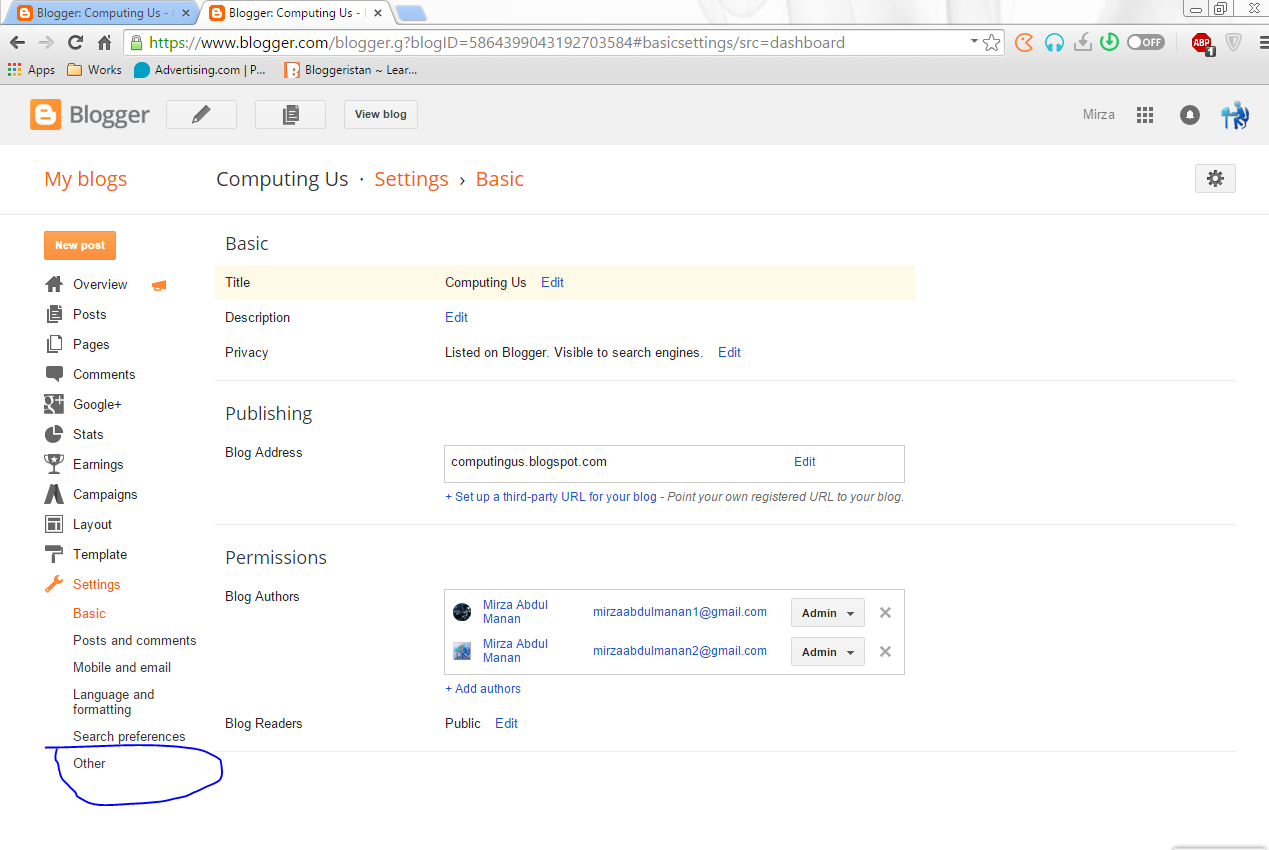Open first Mirza Abdul Manan author profile
The width and height of the screenshot is (1269, 850).
[x=515, y=612]
